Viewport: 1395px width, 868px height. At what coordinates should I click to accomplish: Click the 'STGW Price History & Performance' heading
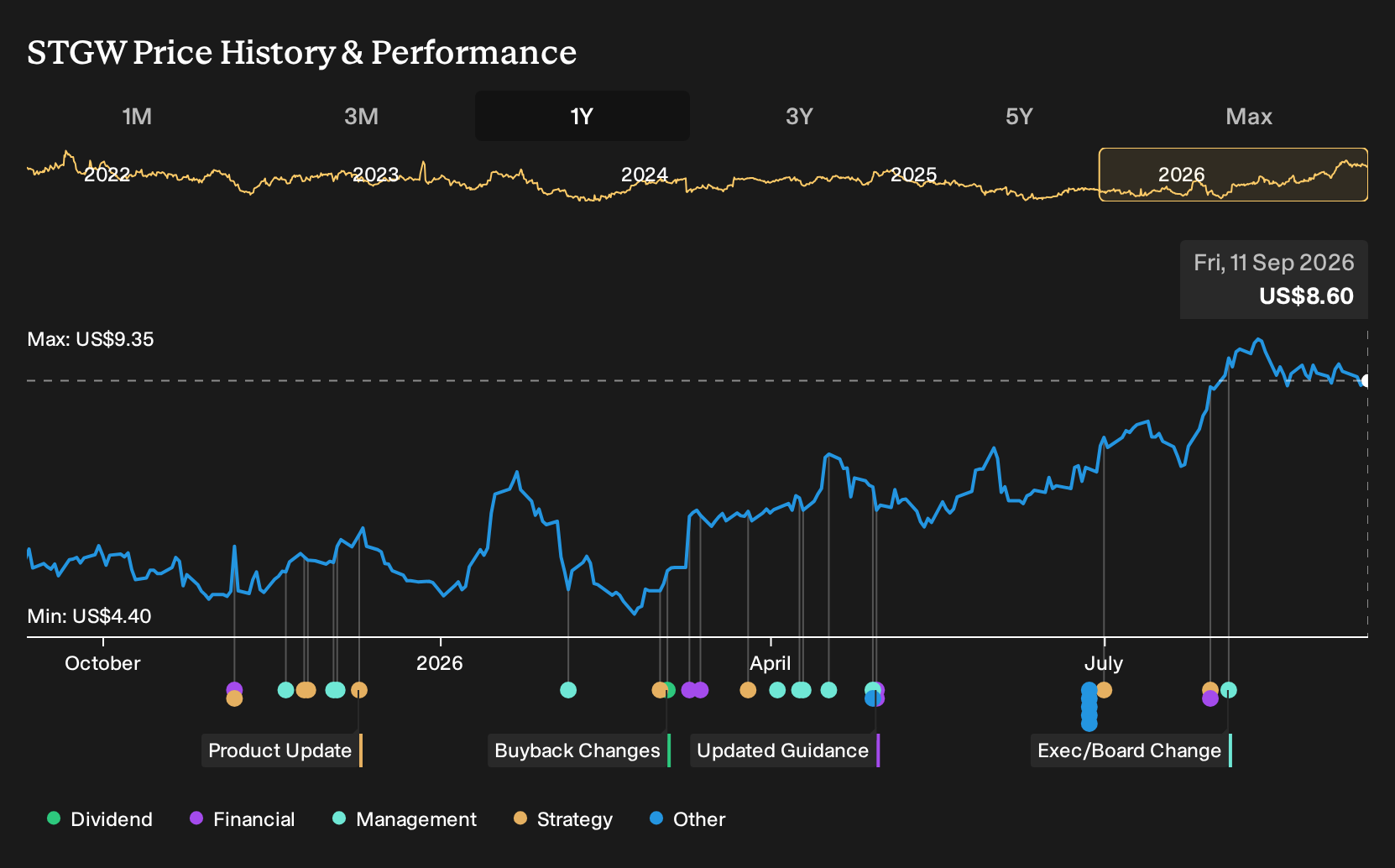(x=302, y=52)
